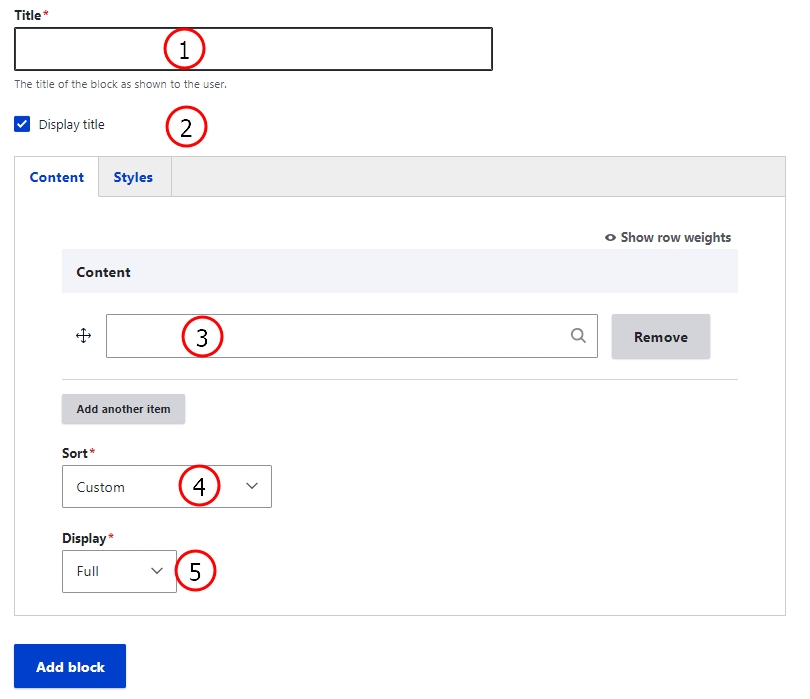The image size is (810, 699).
Task: Click the chevron arrow in Sort dropdown
Action: (252, 486)
